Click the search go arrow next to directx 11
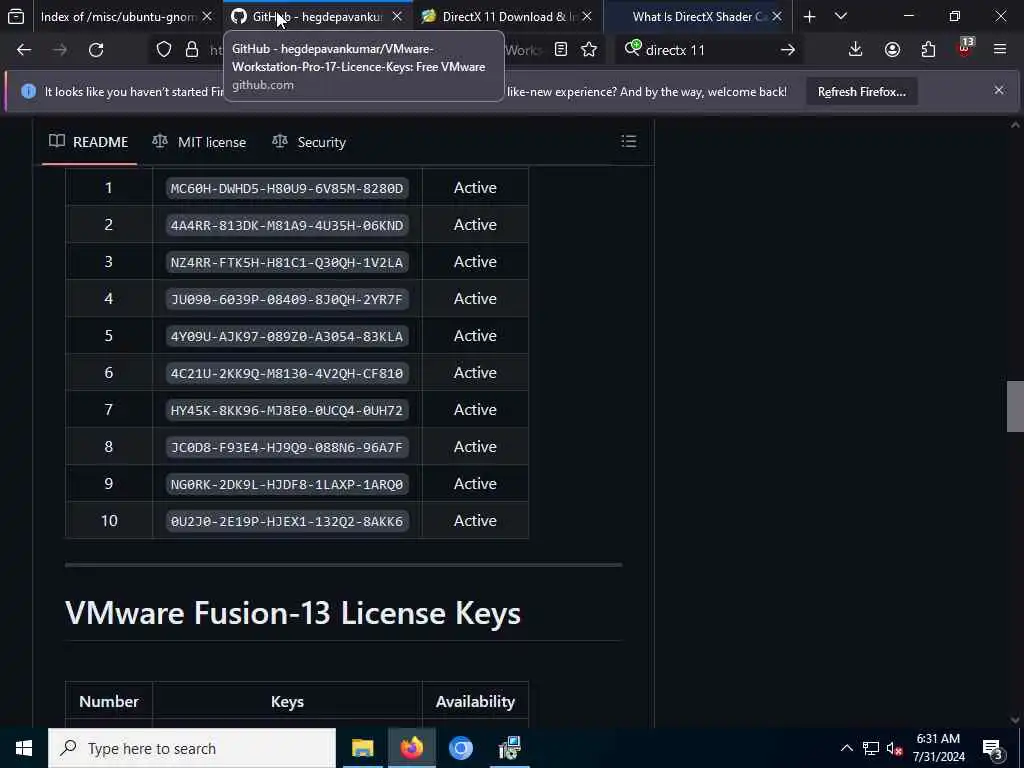Screen dimensions: 1024x768 pos(788,50)
